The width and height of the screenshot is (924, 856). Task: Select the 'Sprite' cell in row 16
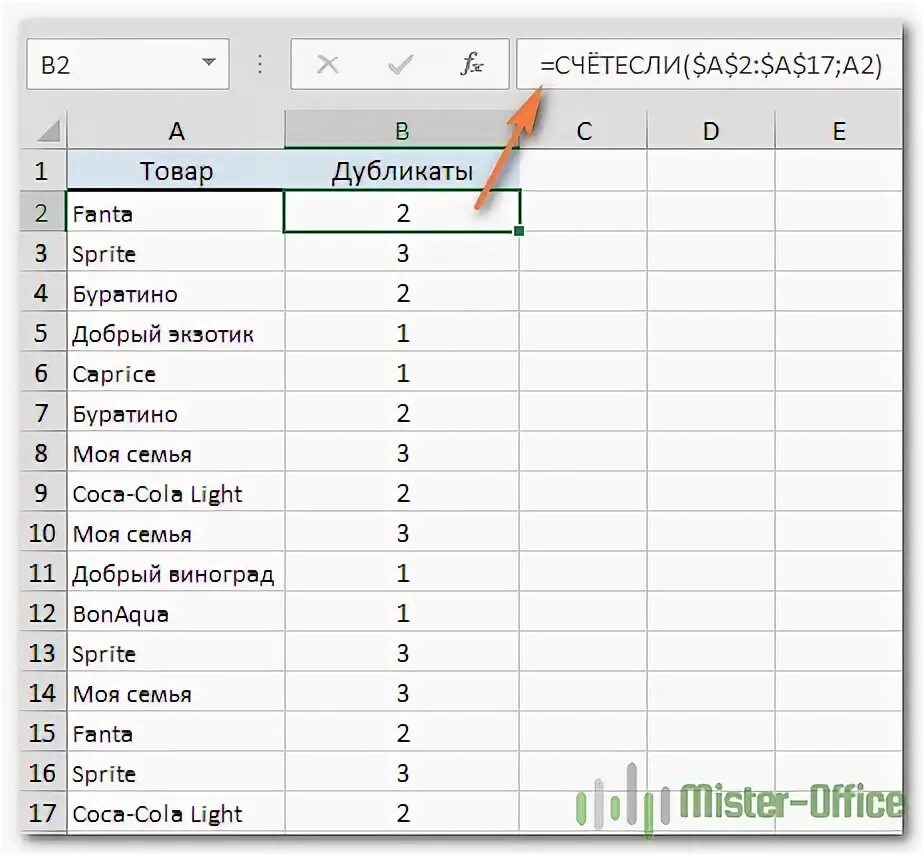(176, 772)
